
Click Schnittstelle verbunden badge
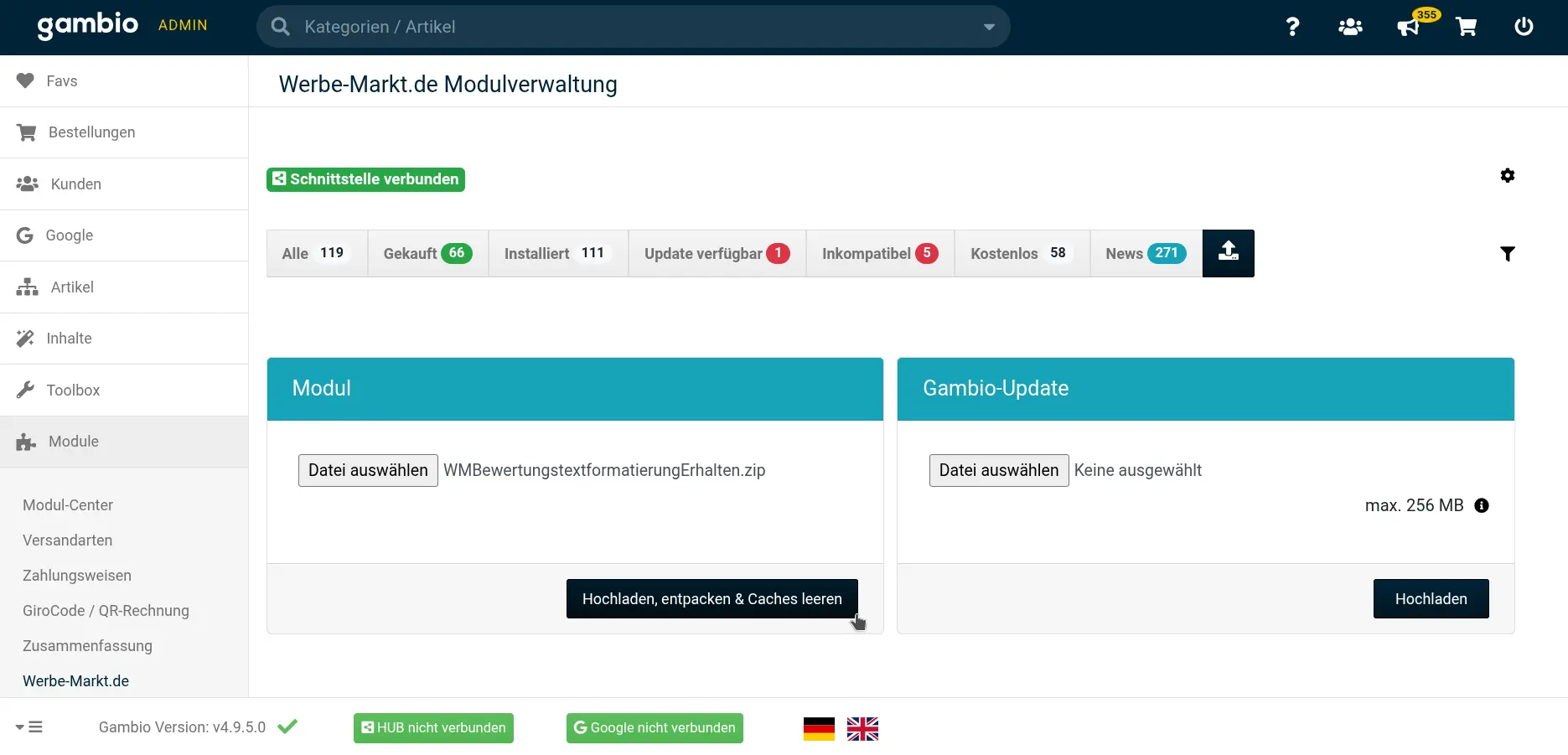pos(365,179)
